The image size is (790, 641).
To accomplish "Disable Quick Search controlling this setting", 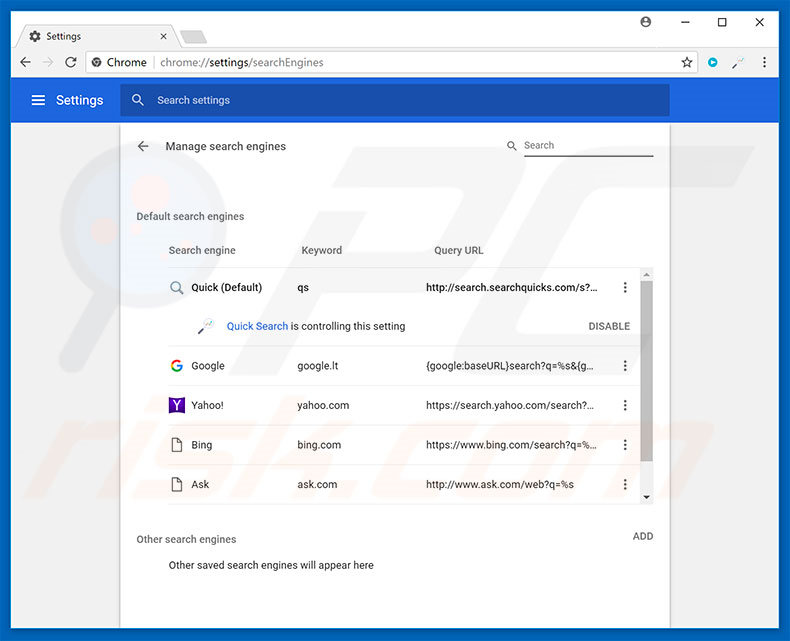I will (609, 327).
